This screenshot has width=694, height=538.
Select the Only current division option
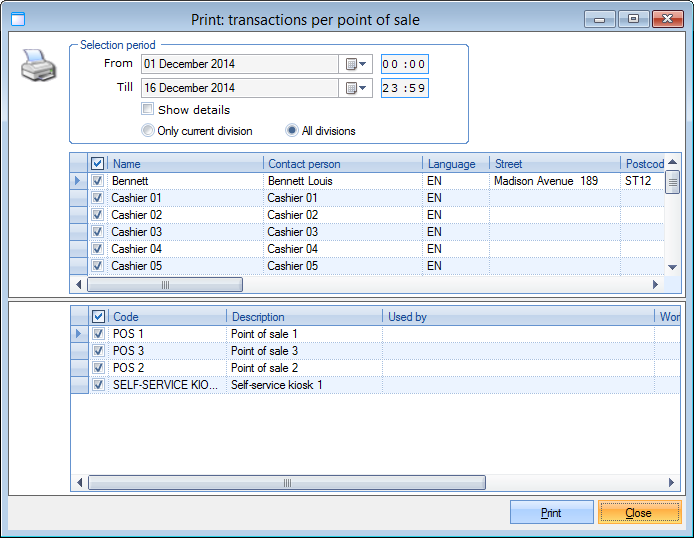[148, 131]
